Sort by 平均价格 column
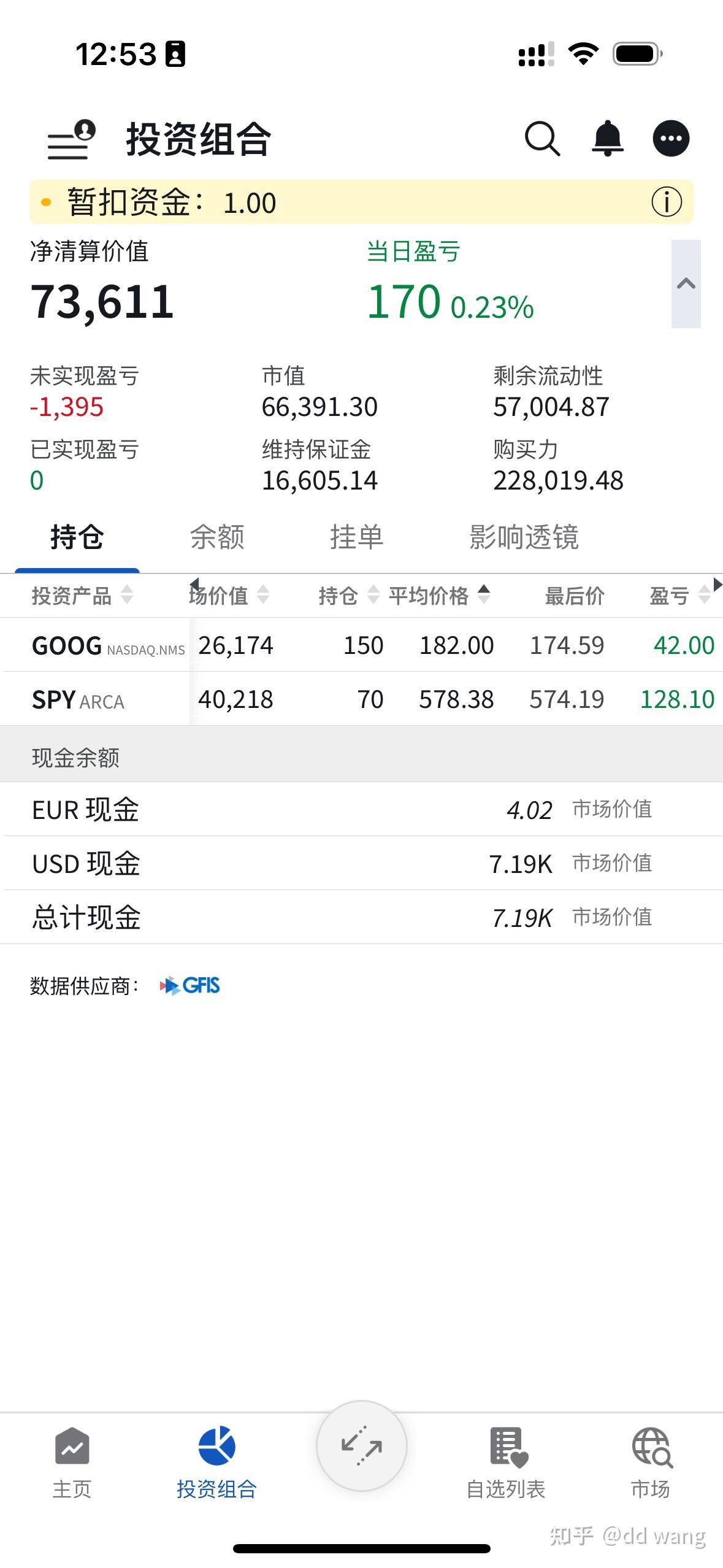 pyautogui.click(x=439, y=595)
